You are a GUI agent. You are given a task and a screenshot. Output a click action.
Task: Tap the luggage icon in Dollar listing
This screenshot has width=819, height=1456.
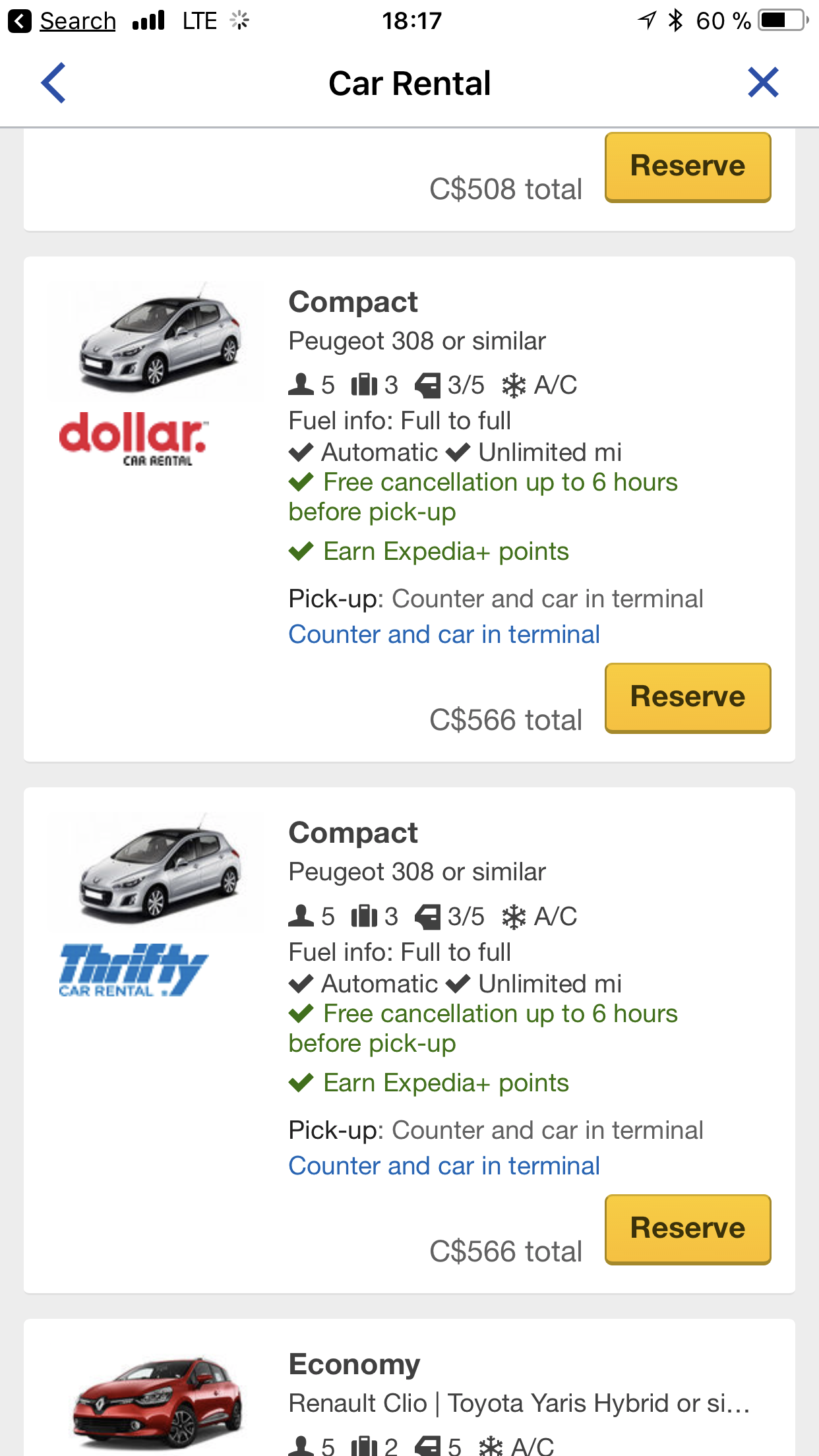tap(364, 384)
